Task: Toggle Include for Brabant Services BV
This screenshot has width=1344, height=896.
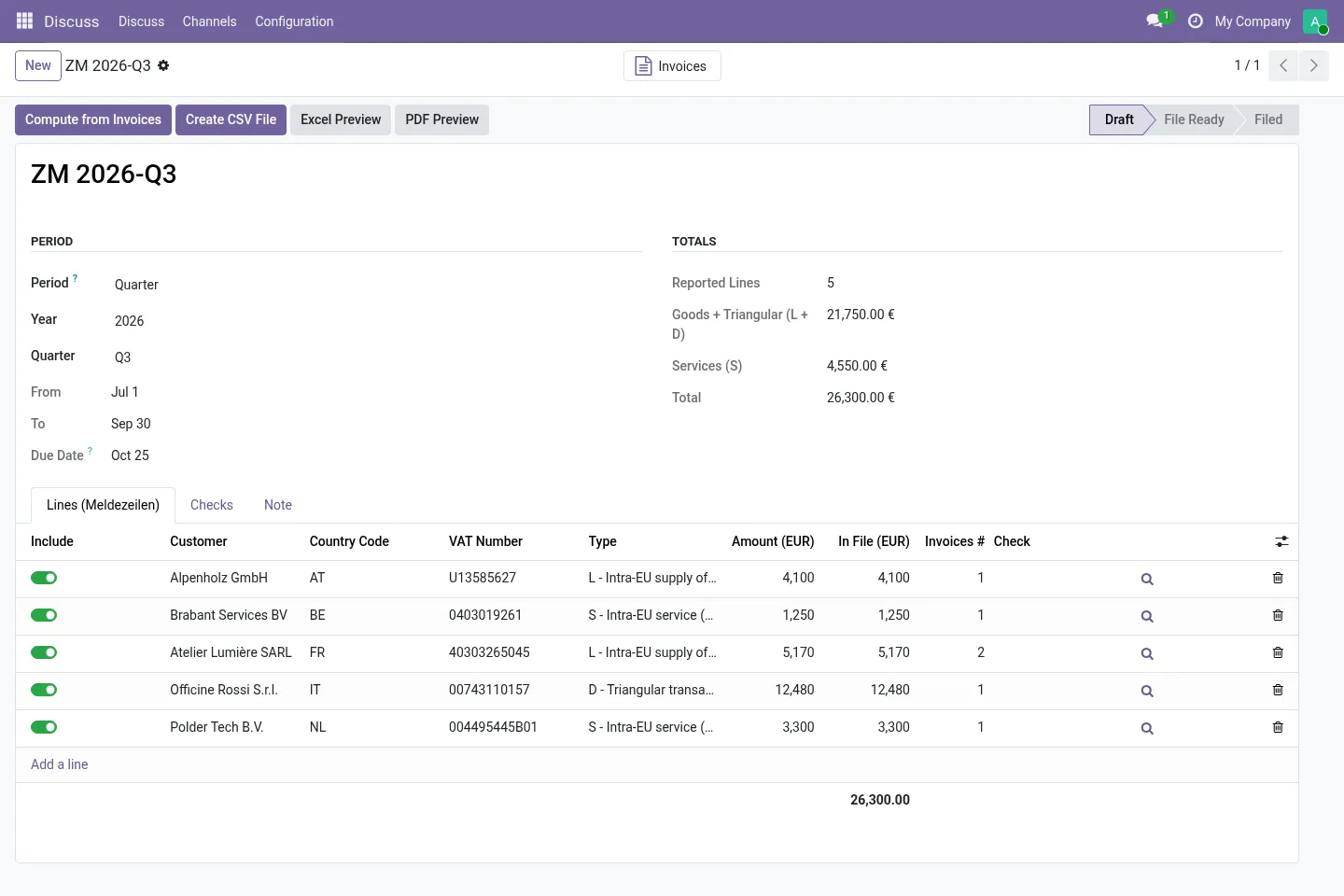Action: [x=44, y=615]
